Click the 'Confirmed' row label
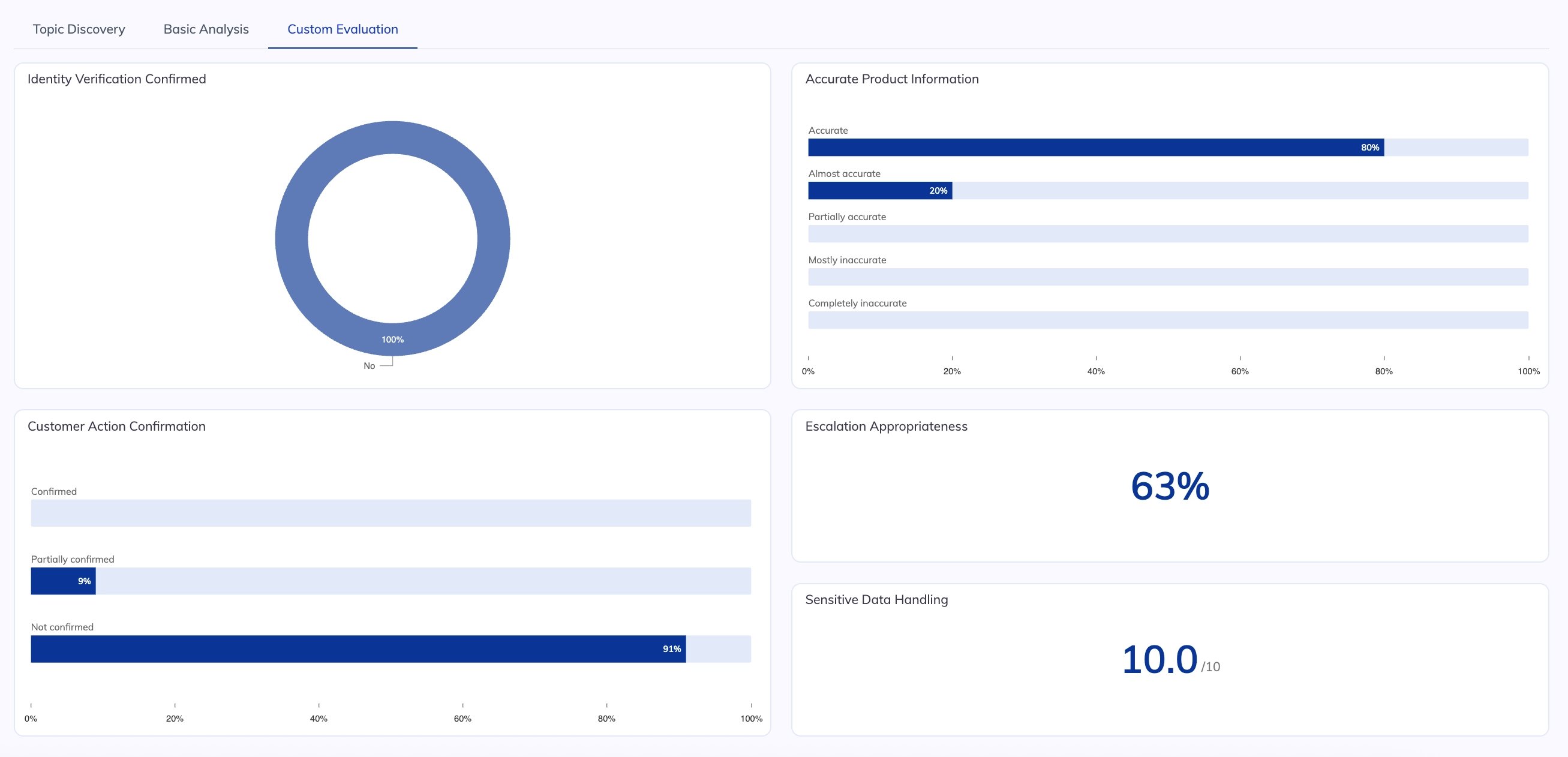The image size is (1568, 757). [x=53, y=491]
